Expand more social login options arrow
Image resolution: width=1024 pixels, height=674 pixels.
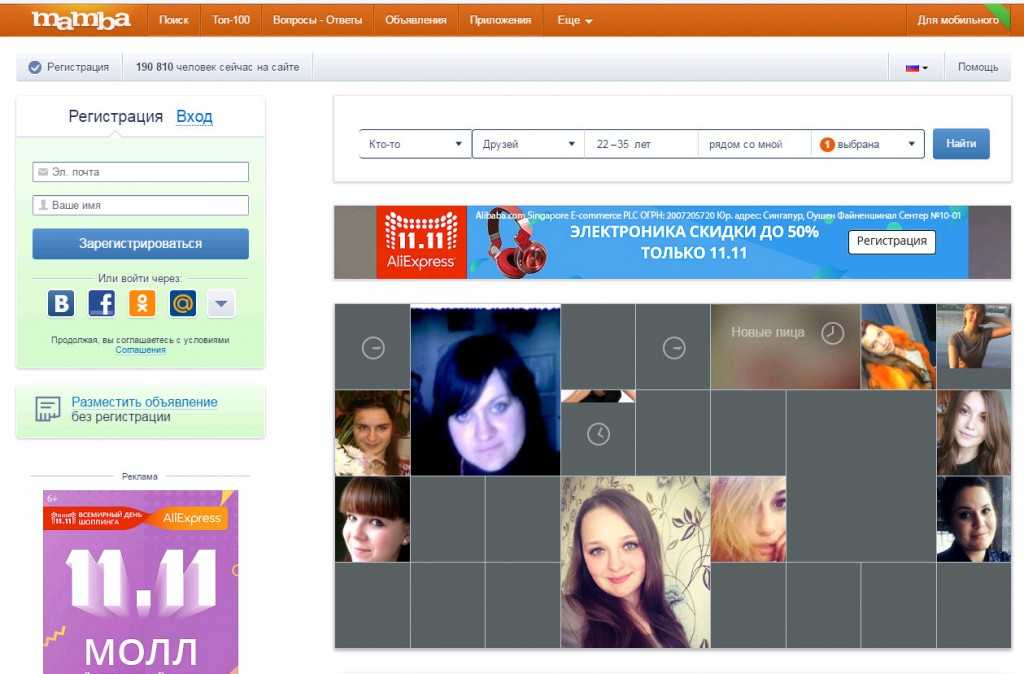point(221,304)
